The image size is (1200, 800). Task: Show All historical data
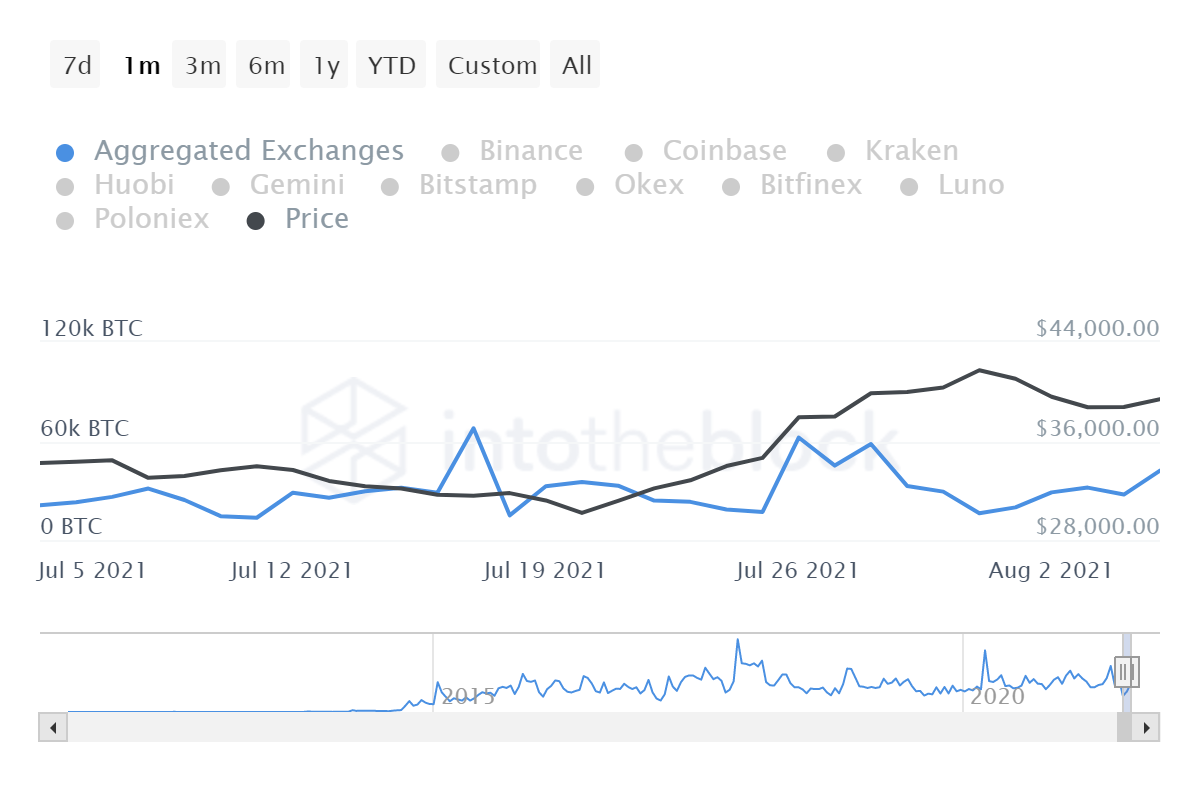point(577,66)
